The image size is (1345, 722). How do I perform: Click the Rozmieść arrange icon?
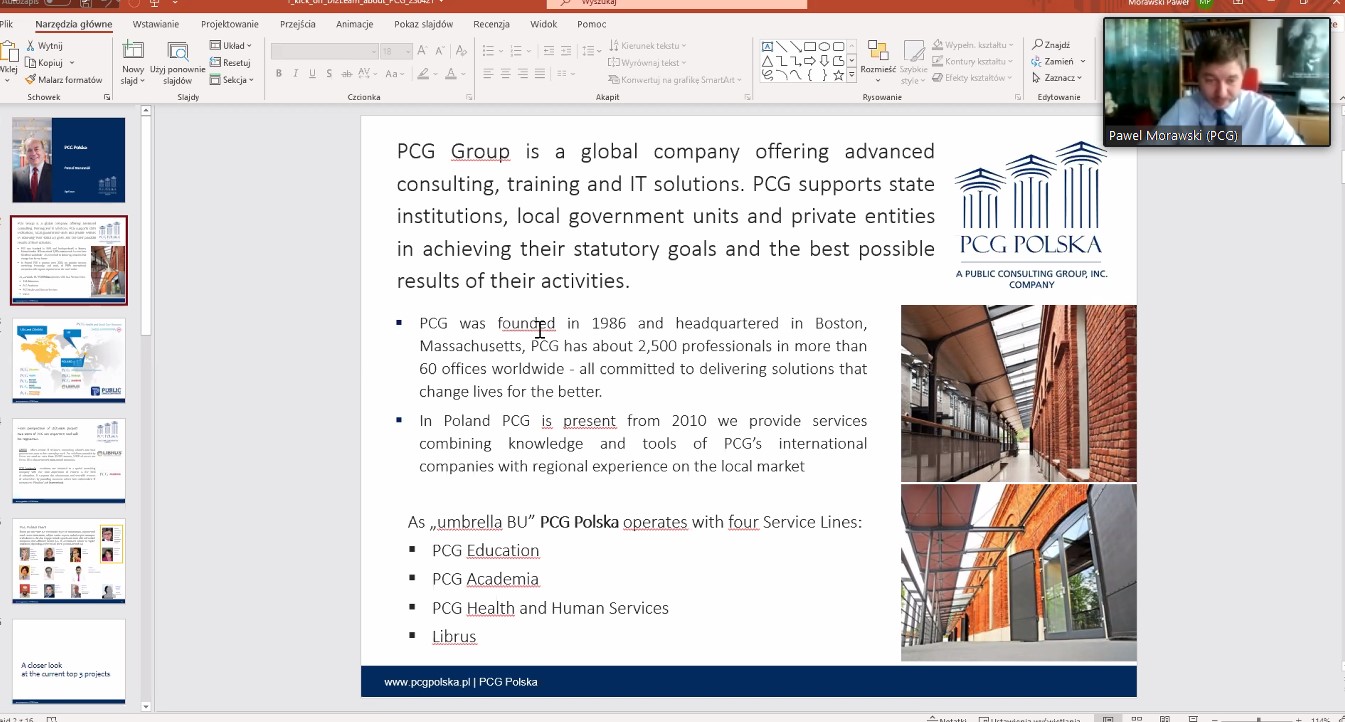click(x=878, y=50)
